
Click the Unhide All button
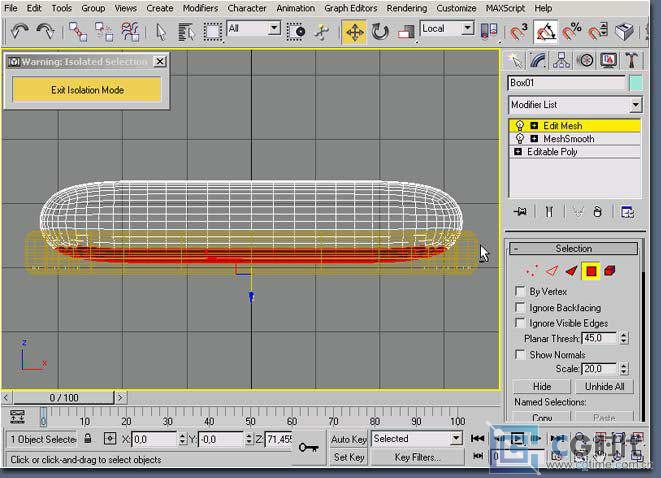click(x=604, y=386)
